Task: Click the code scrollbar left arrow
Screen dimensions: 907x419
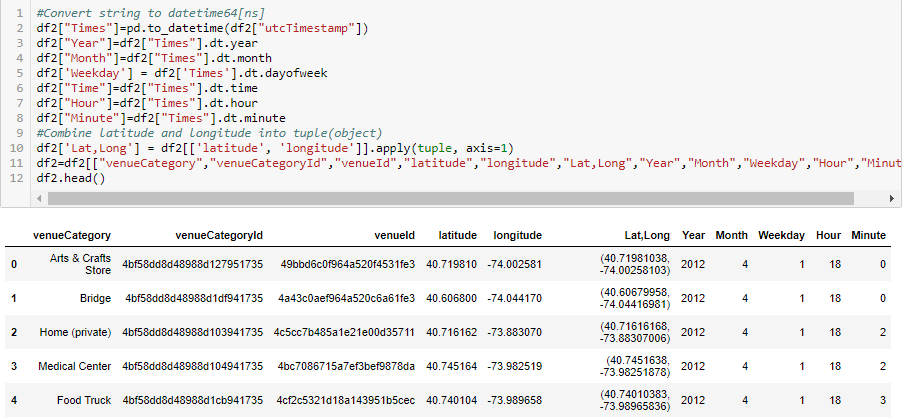Action: tap(39, 199)
